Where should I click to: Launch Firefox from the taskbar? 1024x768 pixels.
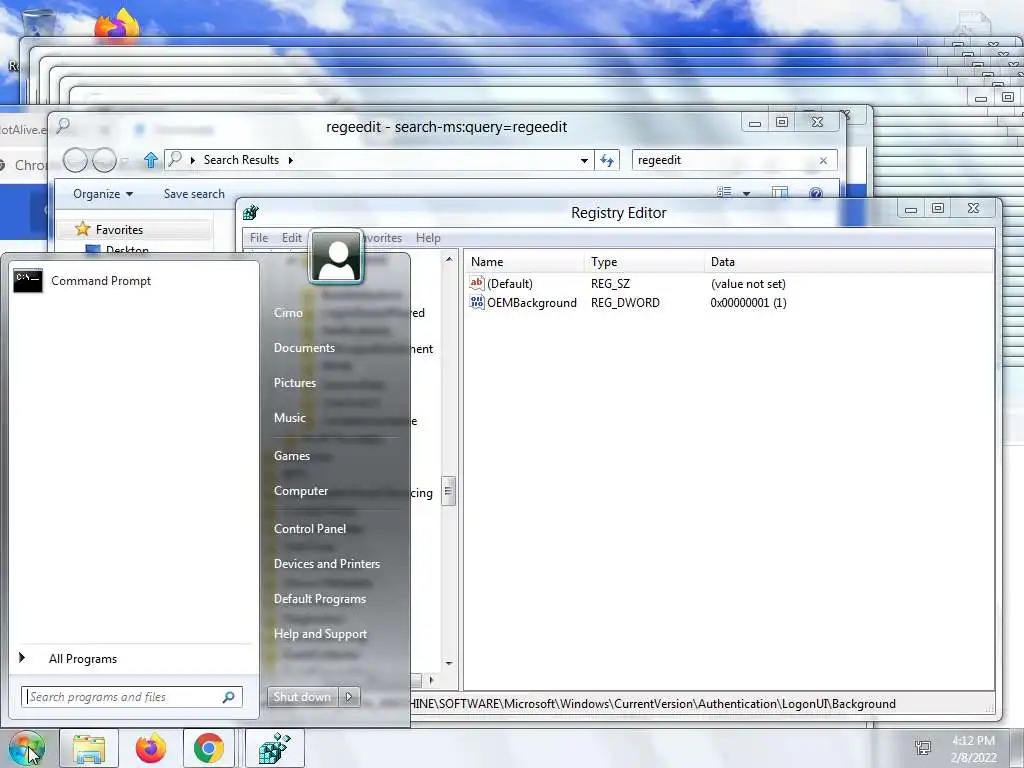pyautogui.click(x=150, y=748)
